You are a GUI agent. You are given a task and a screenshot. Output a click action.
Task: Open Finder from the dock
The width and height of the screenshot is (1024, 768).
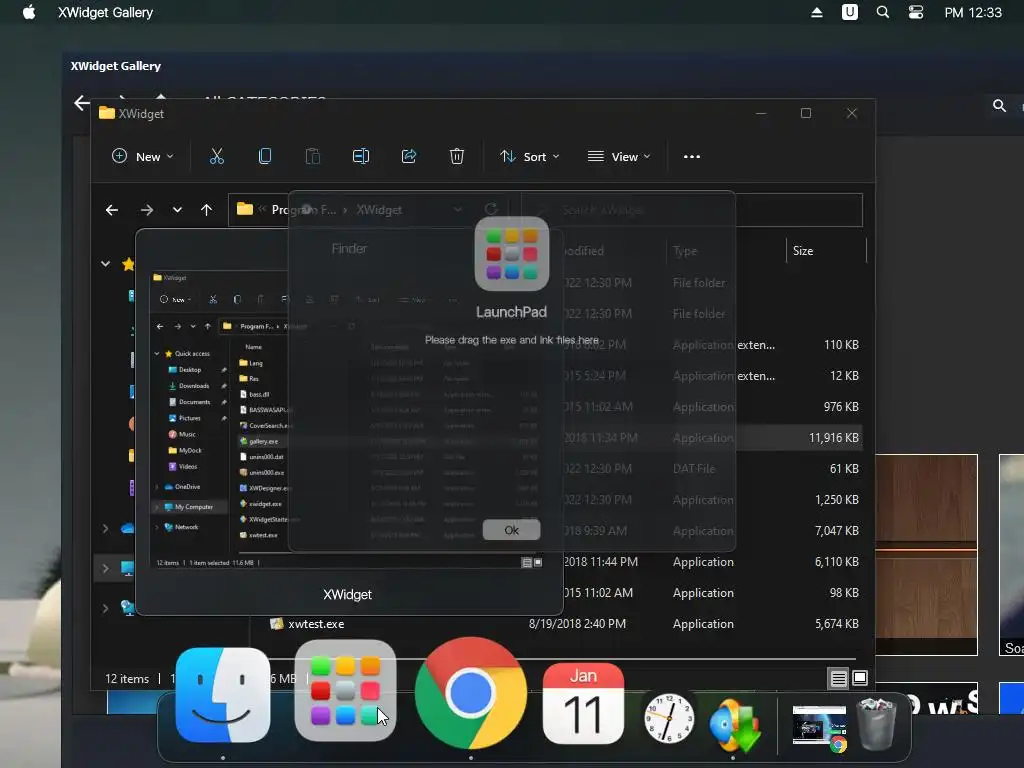223,695
